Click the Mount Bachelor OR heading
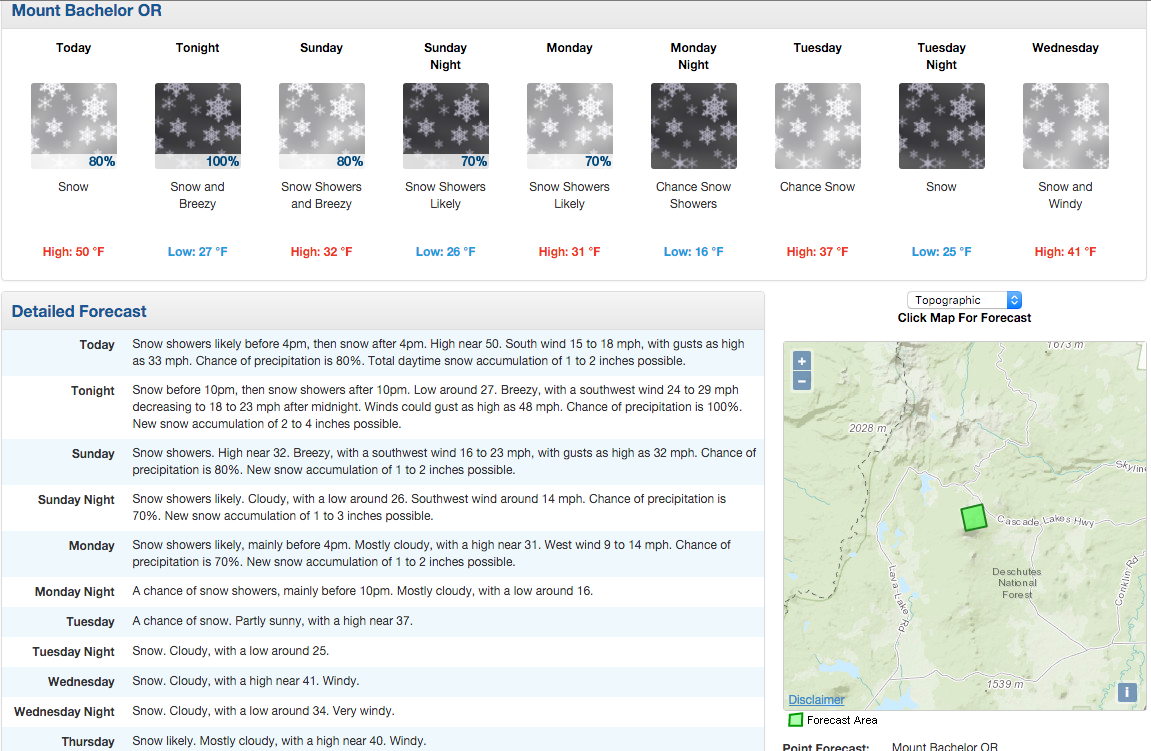Screen dimensions: 1151x751 [x=87, y=10]
